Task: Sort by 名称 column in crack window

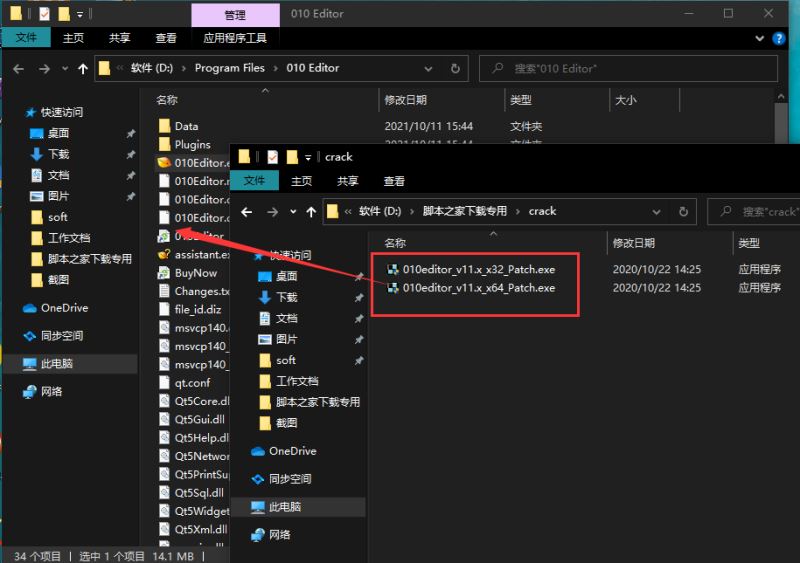Action: (395, 243)
